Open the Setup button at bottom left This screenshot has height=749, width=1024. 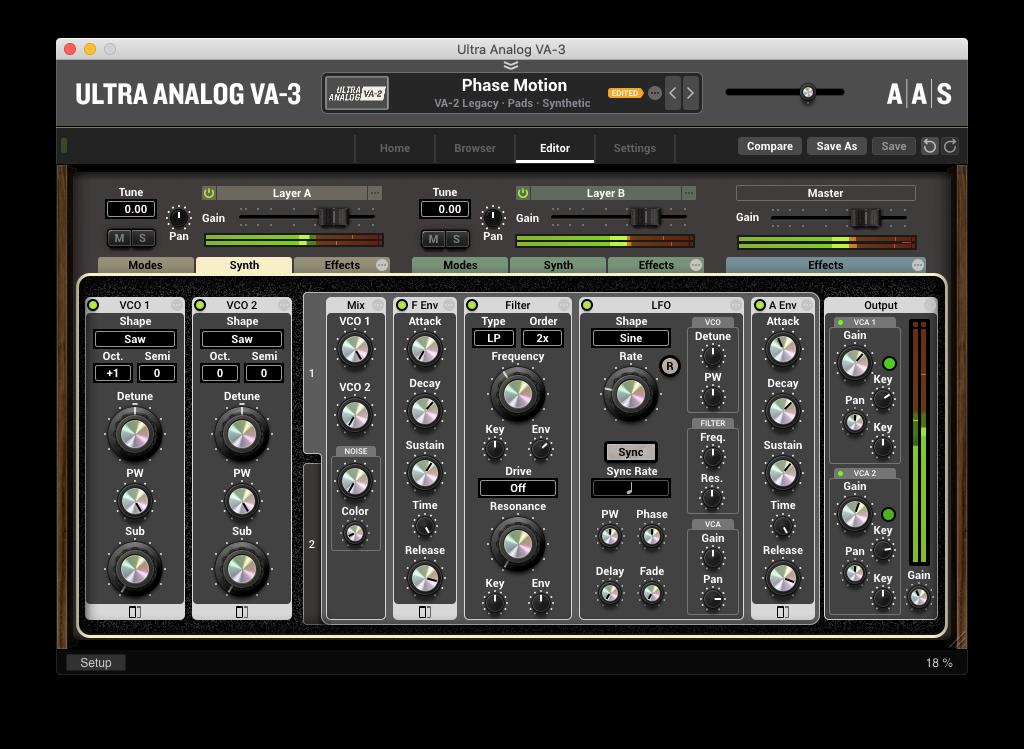click(x=96, y=663)
